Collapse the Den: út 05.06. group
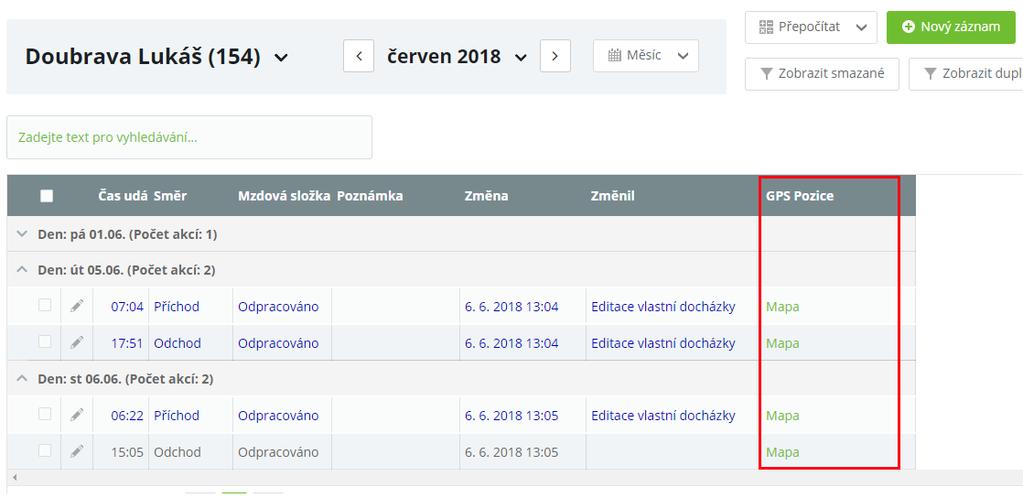 pyautogui.click(x=22, y=269)
